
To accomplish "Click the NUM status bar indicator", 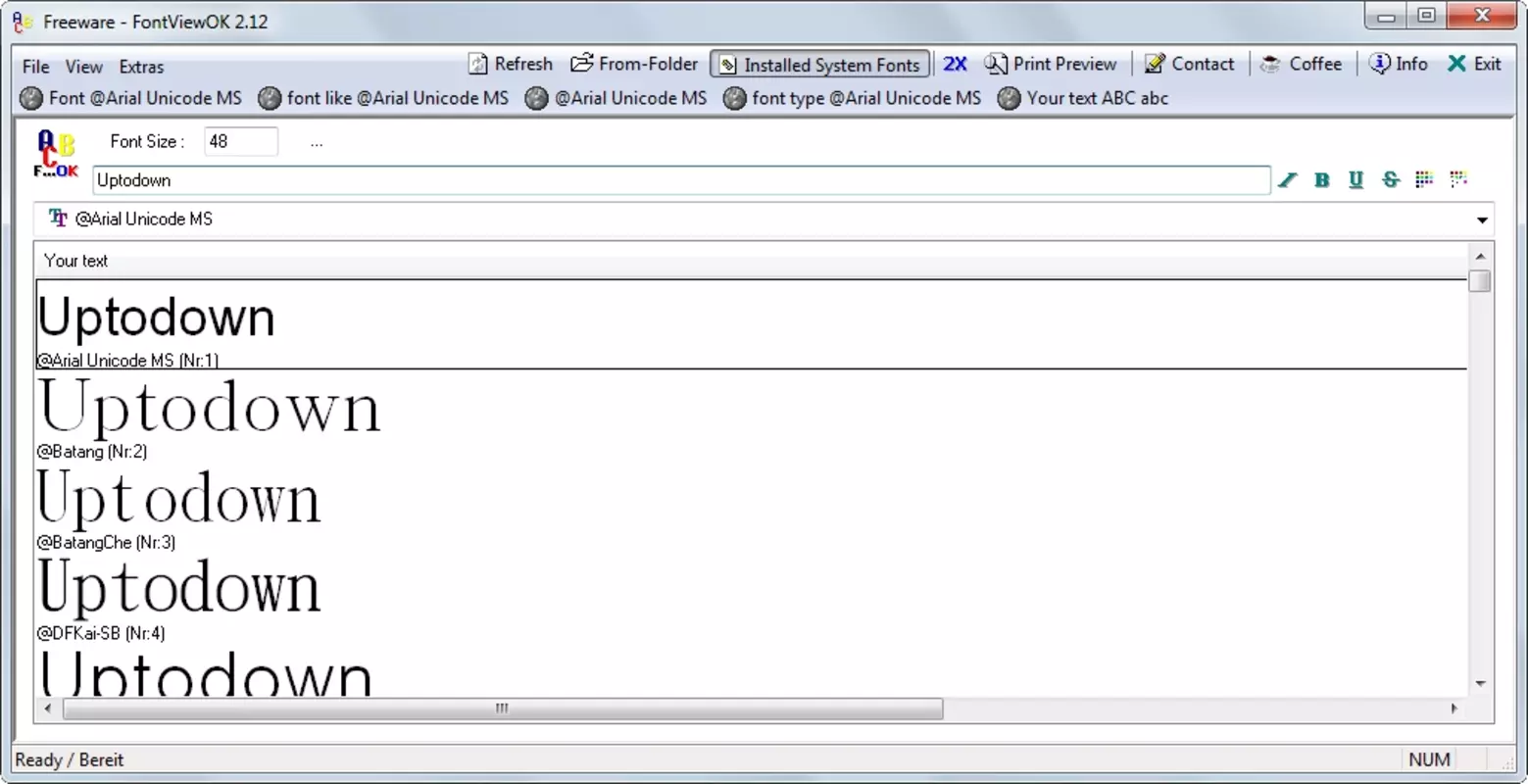I will coord(1429,759).
